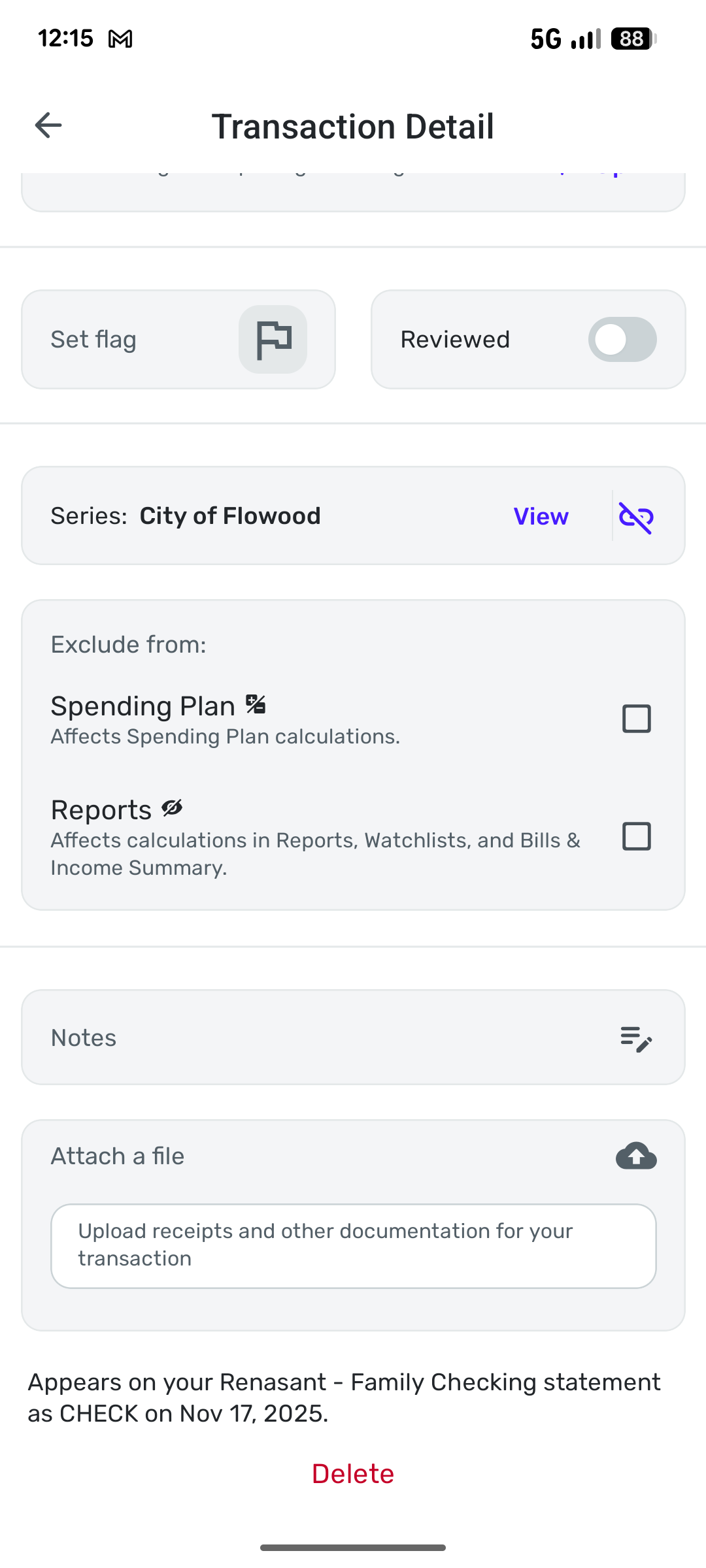The image size is (706, 1568).
Task: Tap the Attach a file label
Action: point(118,1156)
